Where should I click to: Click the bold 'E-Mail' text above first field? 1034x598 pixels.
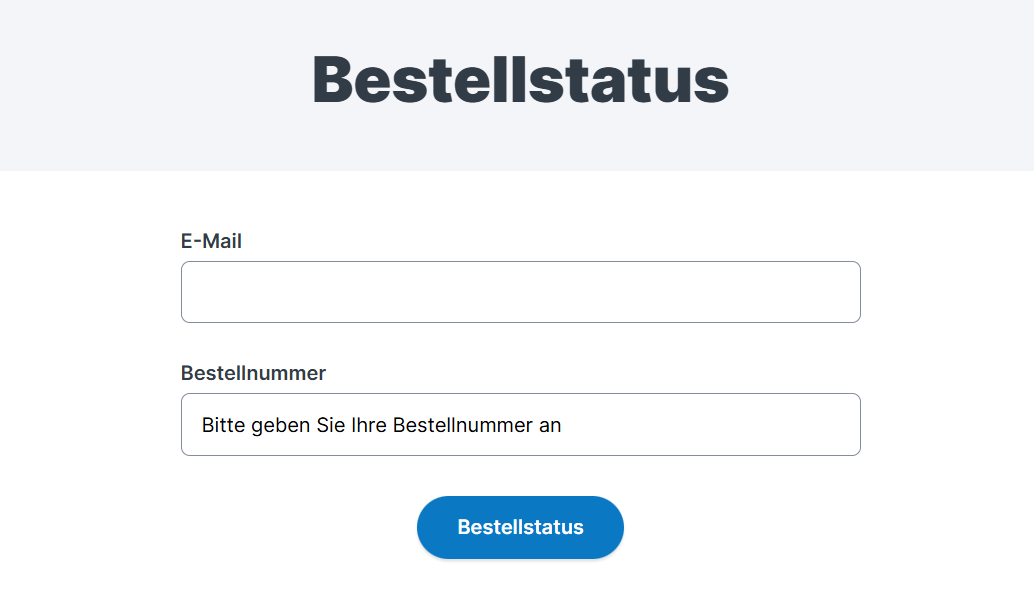211,241
